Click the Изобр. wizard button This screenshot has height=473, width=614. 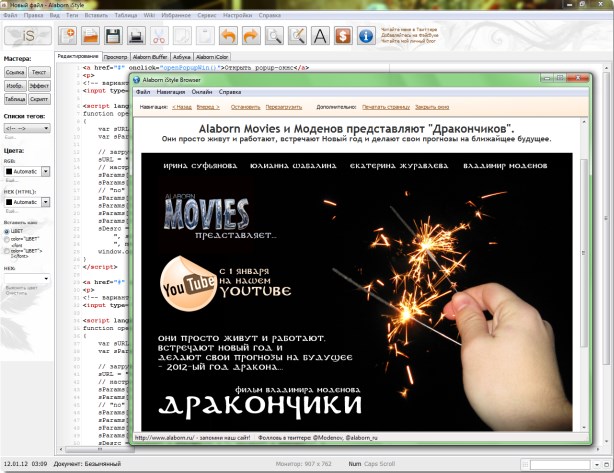(15, 85)
